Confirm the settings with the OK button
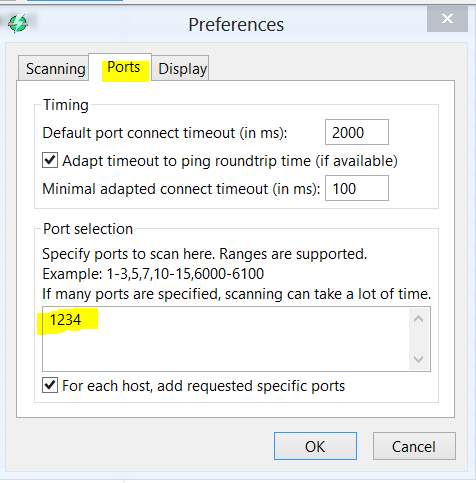476x483 pixels. click(x=315, y=446)
